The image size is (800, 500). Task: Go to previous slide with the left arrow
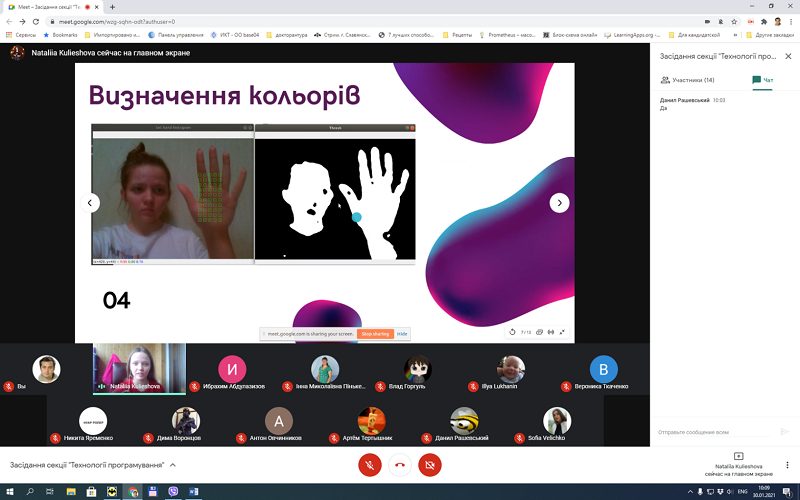point(90,203)
